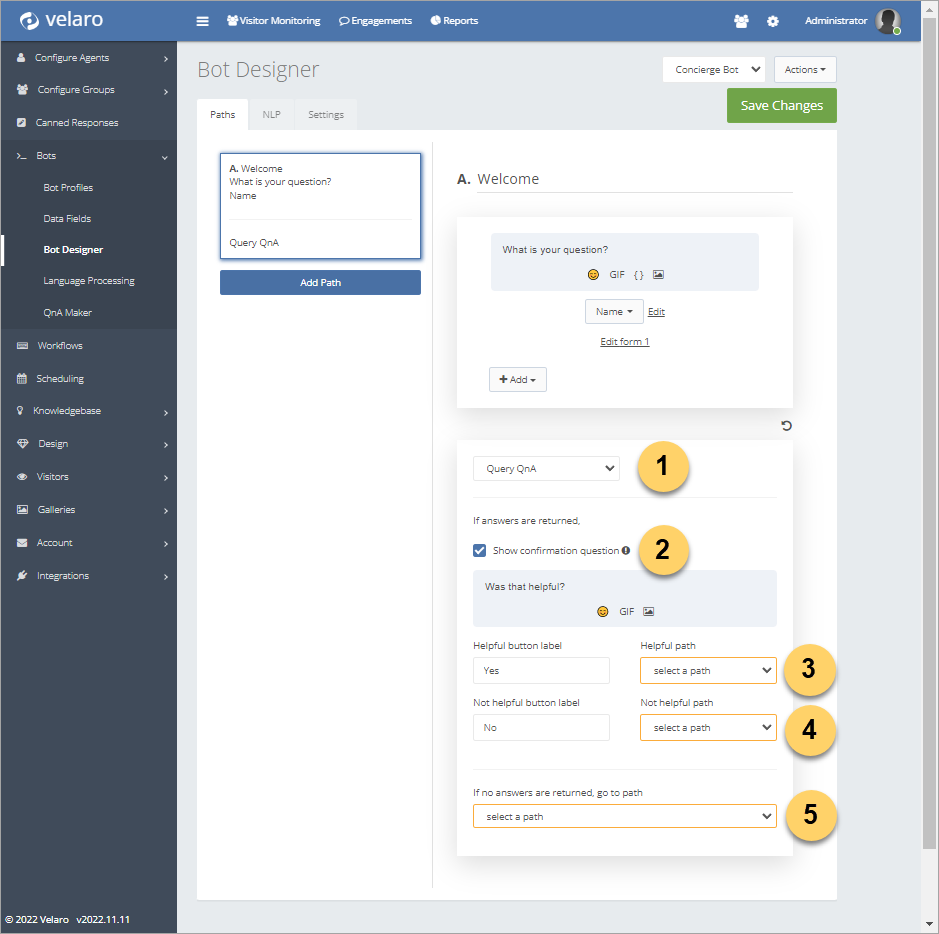Click the Add Path button
This screenshot has width=939, height=934.
[x=320, y=283]
